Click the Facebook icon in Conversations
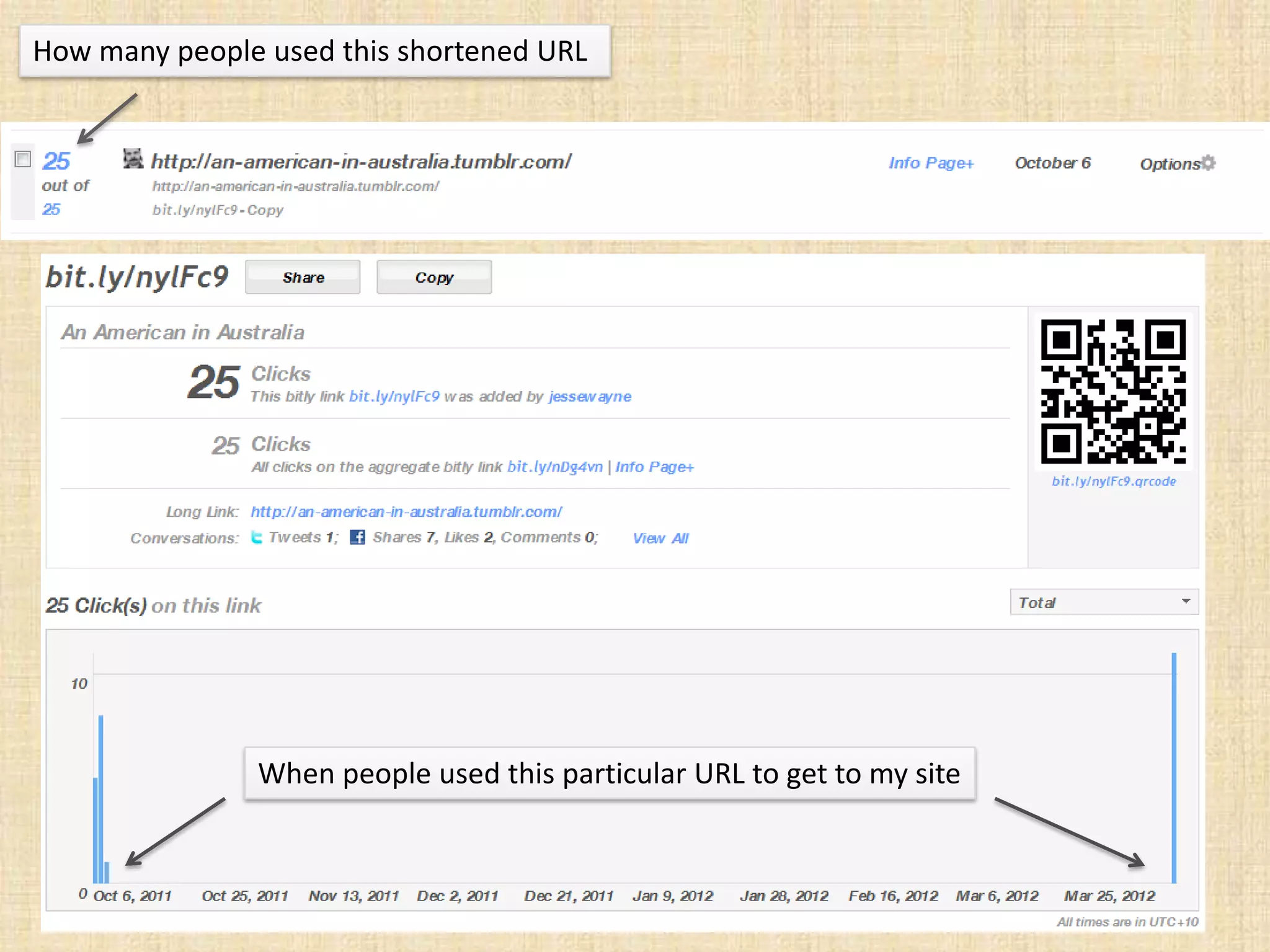 pos(357,537)
